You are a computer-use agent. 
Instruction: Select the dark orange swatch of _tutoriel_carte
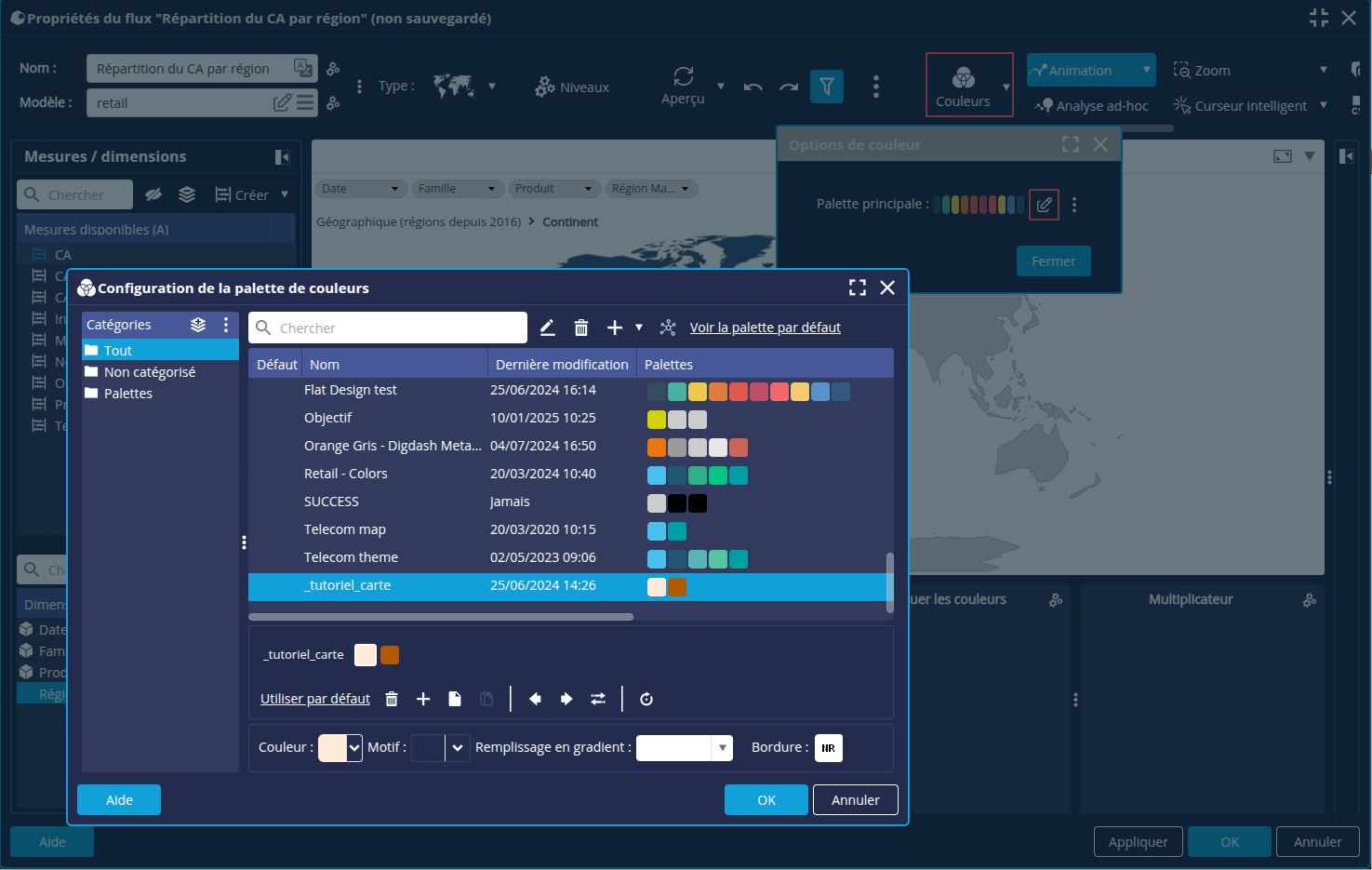(x=390, y=655)
